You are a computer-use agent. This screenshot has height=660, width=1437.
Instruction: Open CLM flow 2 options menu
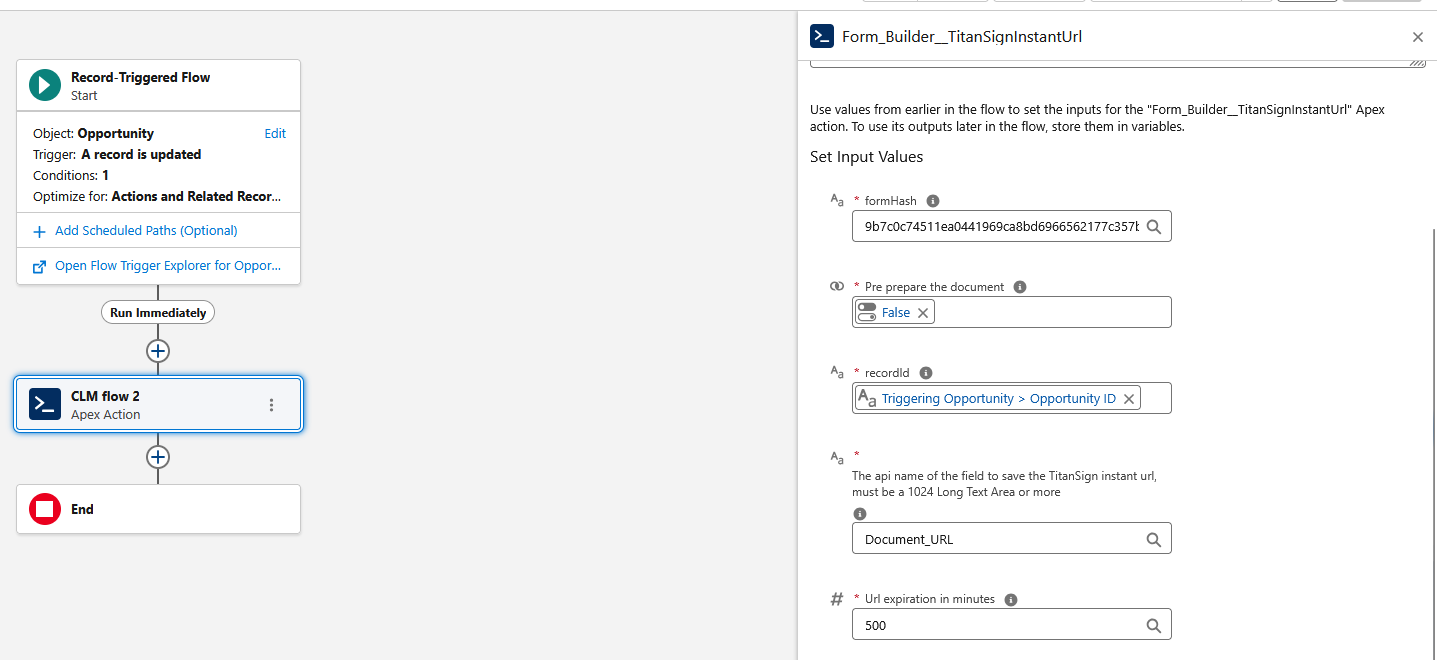click(x=271, y=405)
